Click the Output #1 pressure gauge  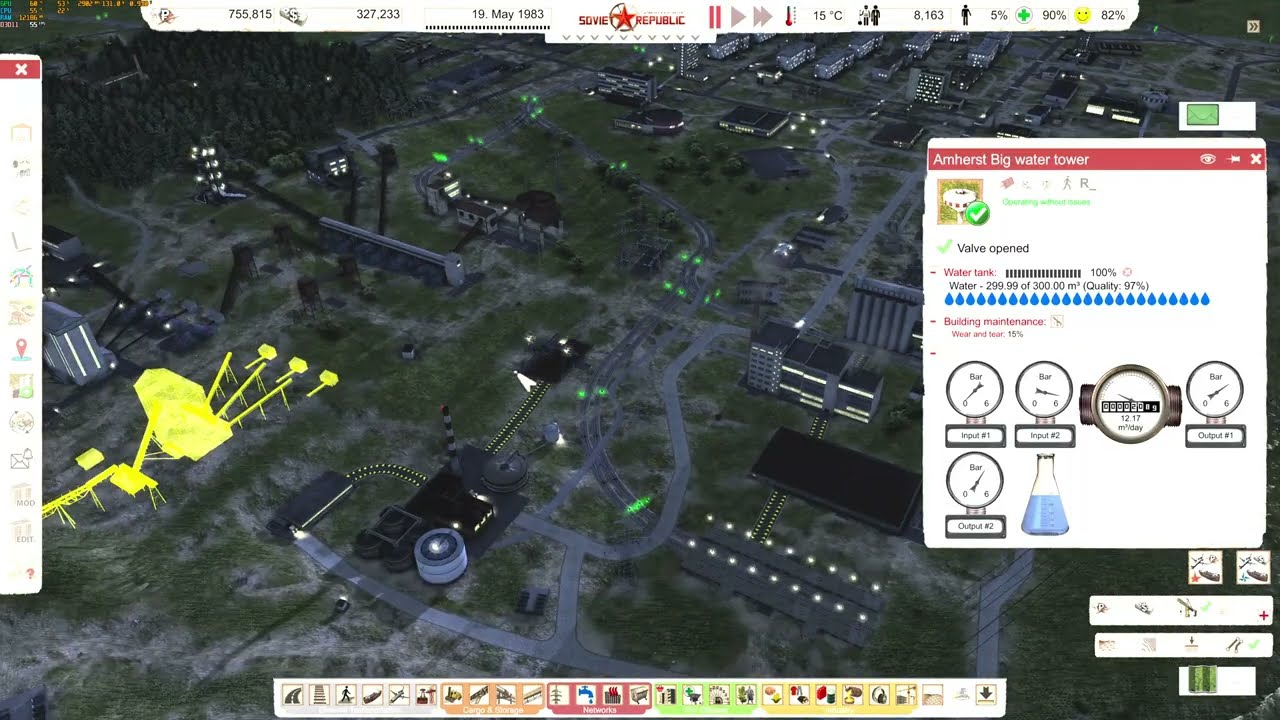[x=1215, y=403]
